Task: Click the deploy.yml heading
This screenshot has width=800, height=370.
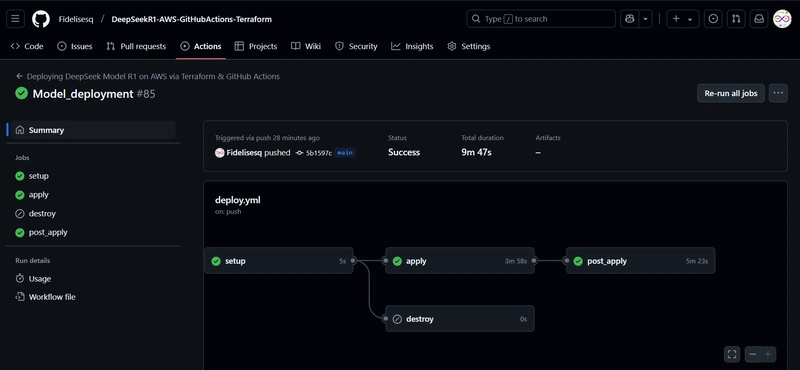Action: (238, 200)
